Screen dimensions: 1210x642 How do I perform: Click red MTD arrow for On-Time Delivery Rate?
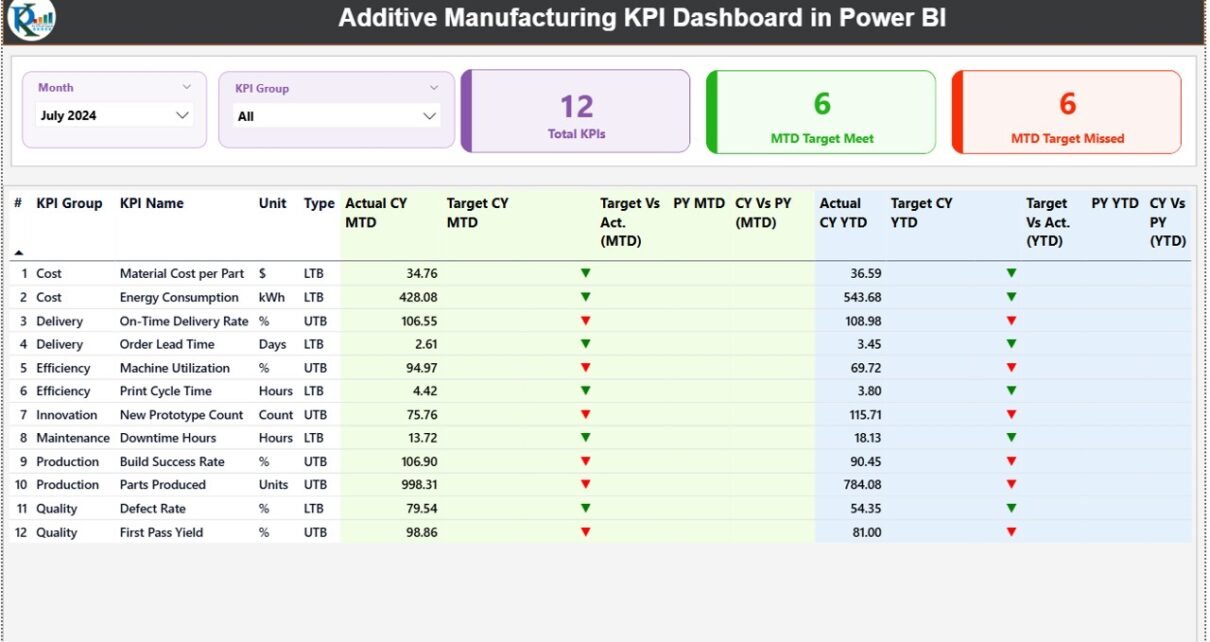pos(585,321)
